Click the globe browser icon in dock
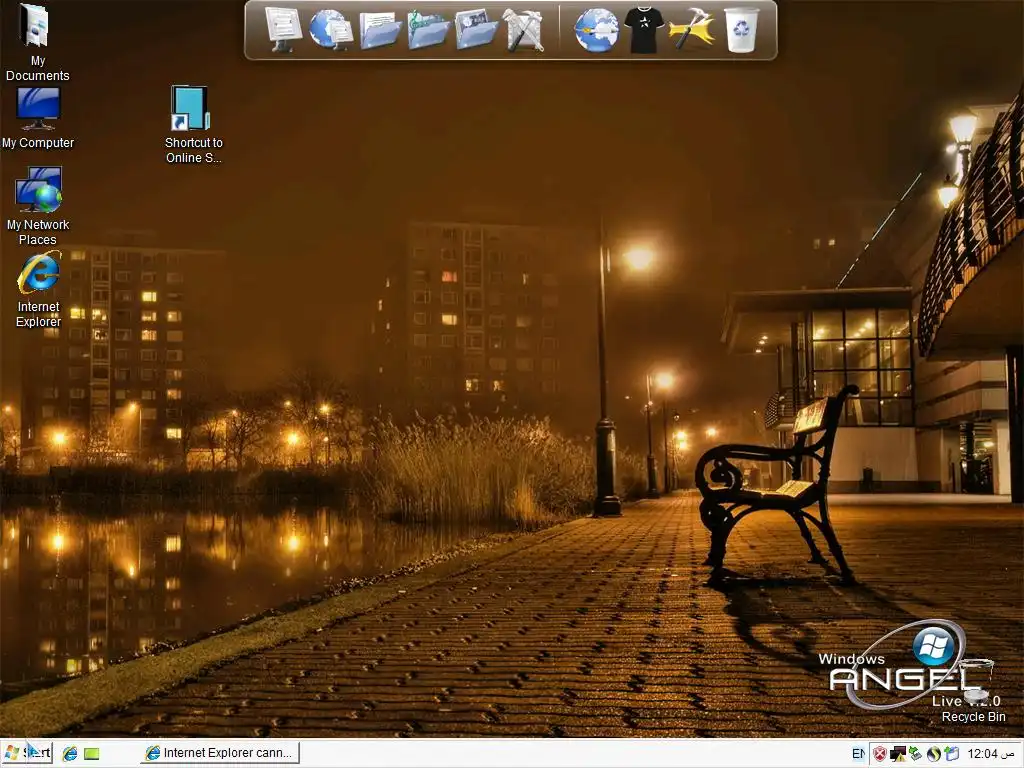 tap(596, 30)
